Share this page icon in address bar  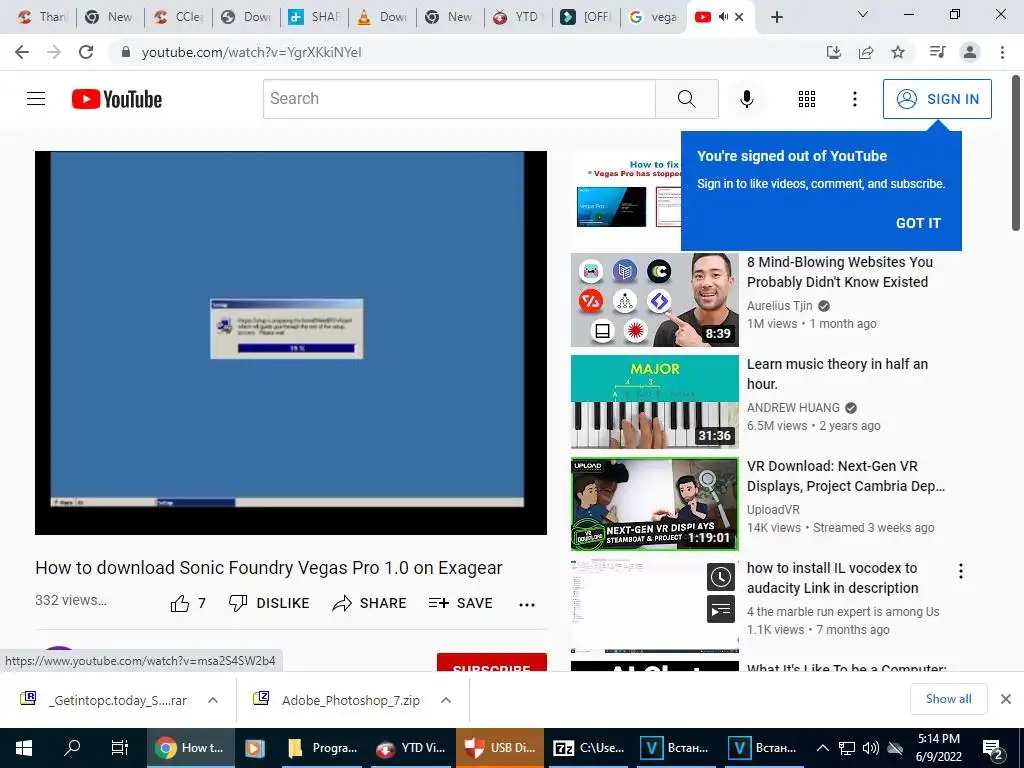click(866, 52)
